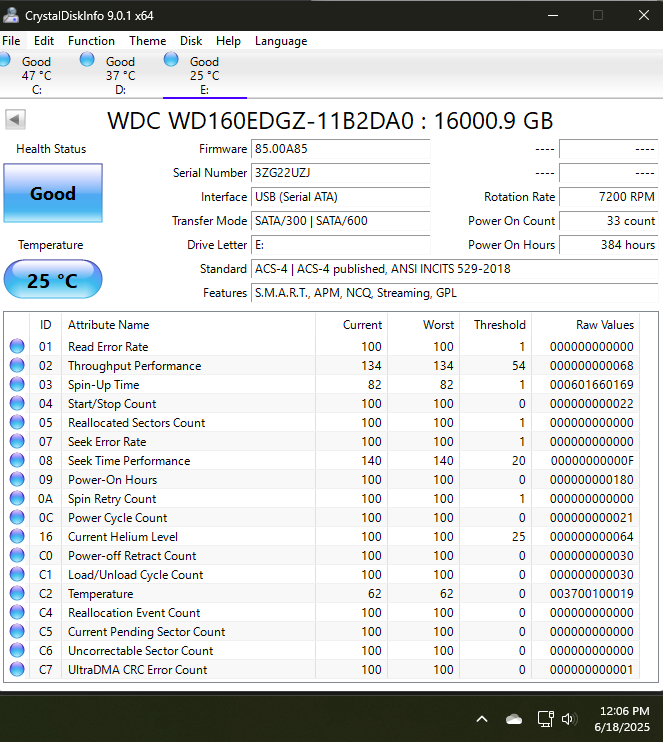Viewport: 663px width, 742px height.
Task: Click status orb for Current Pending Sector Count
Action: 17,631
